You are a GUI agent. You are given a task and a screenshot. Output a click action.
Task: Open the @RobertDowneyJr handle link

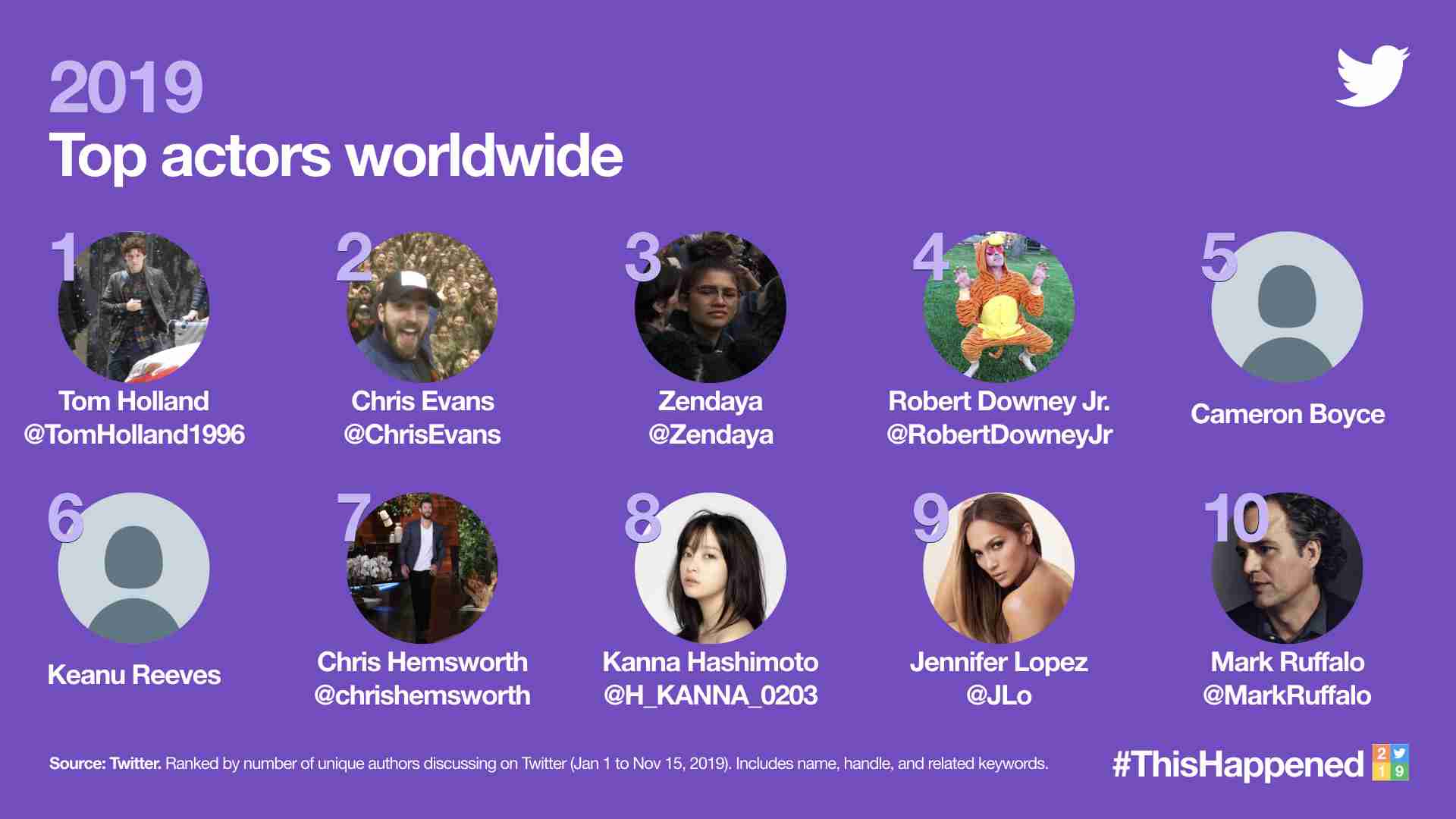coord(999,435)
